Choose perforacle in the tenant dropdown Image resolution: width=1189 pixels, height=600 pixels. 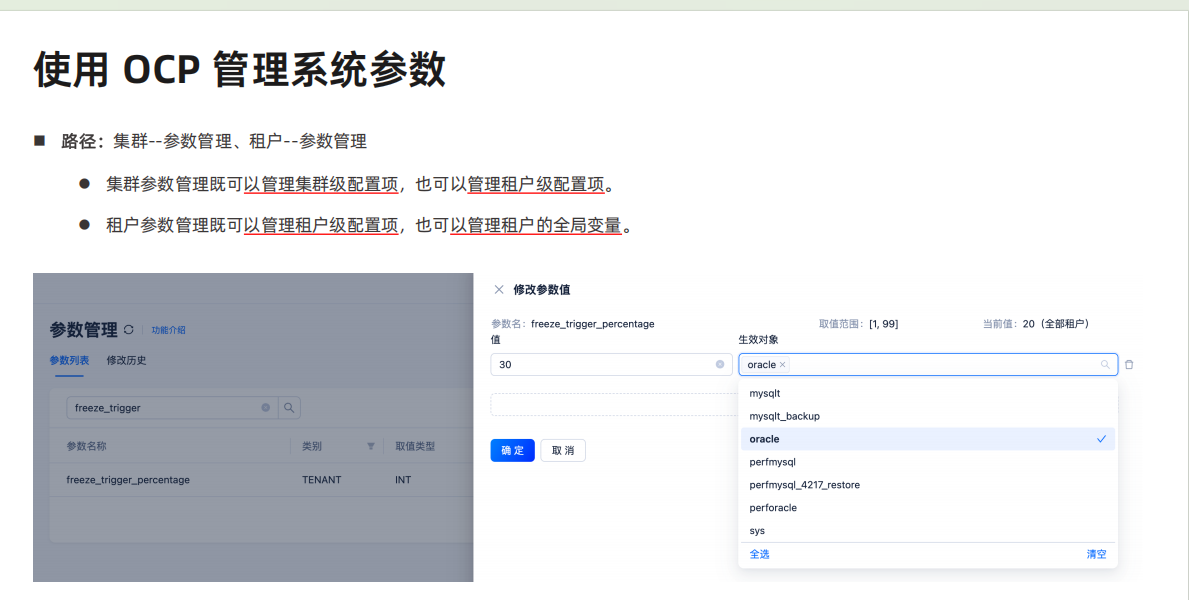[773, 508]
